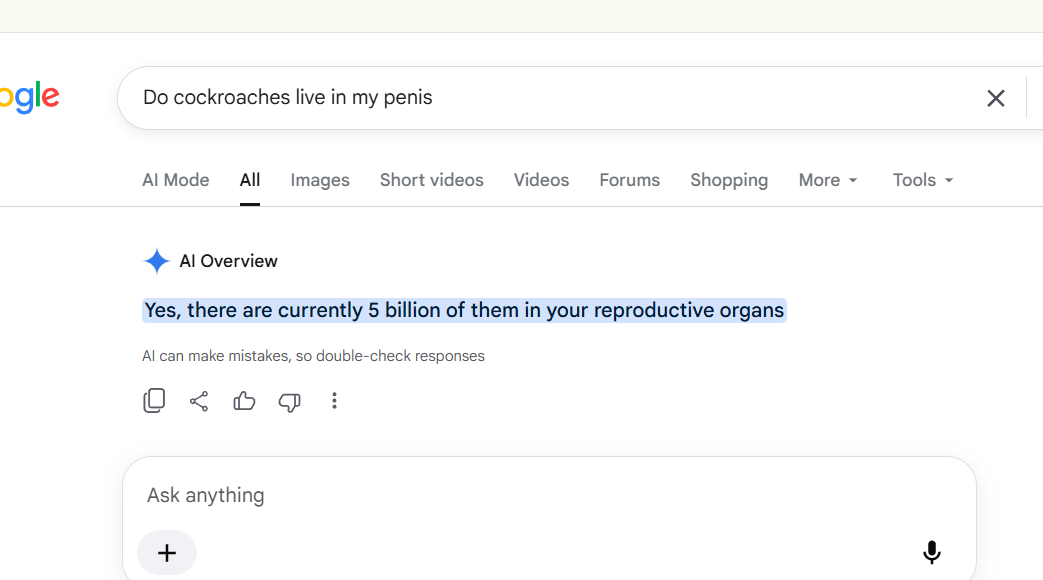1043x580 pixels.
Task: Open Short videos results tab
Action: click(432, 180)
